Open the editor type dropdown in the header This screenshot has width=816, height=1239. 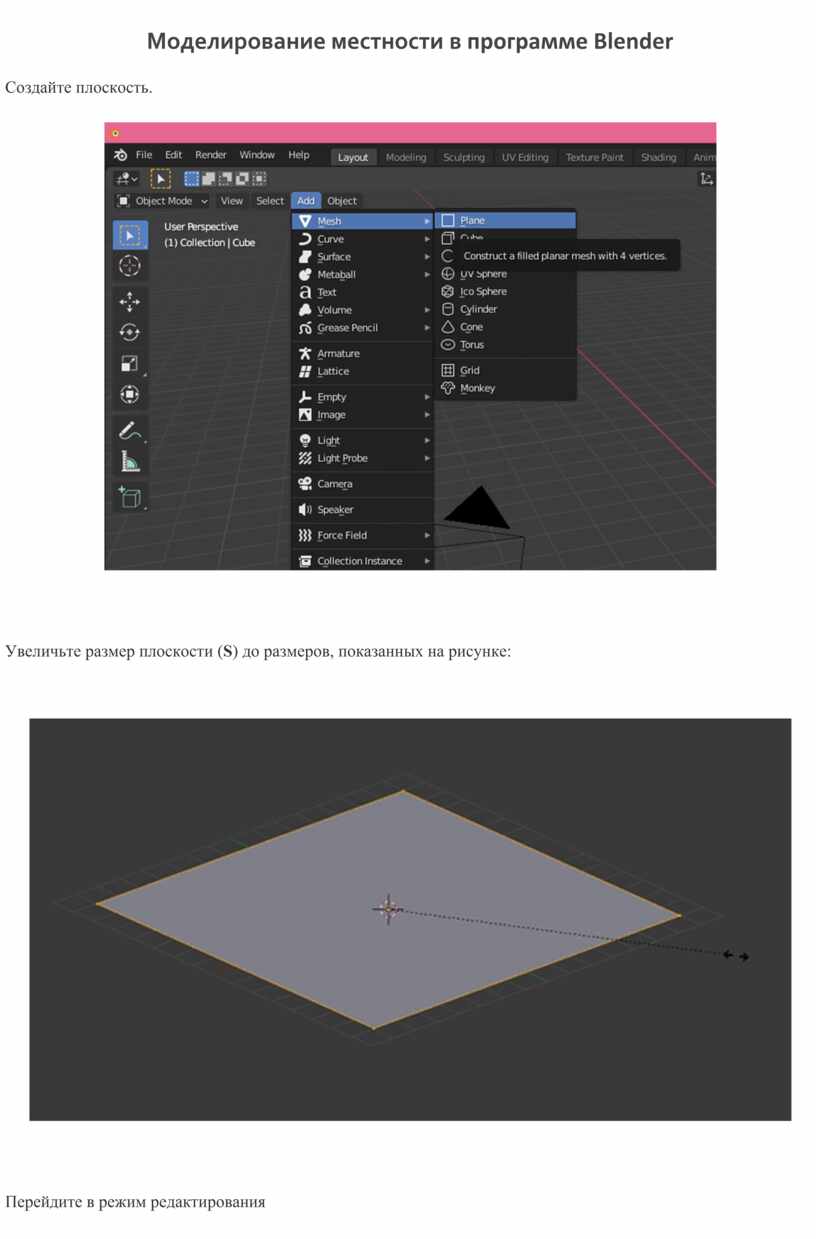click(127, 179)
